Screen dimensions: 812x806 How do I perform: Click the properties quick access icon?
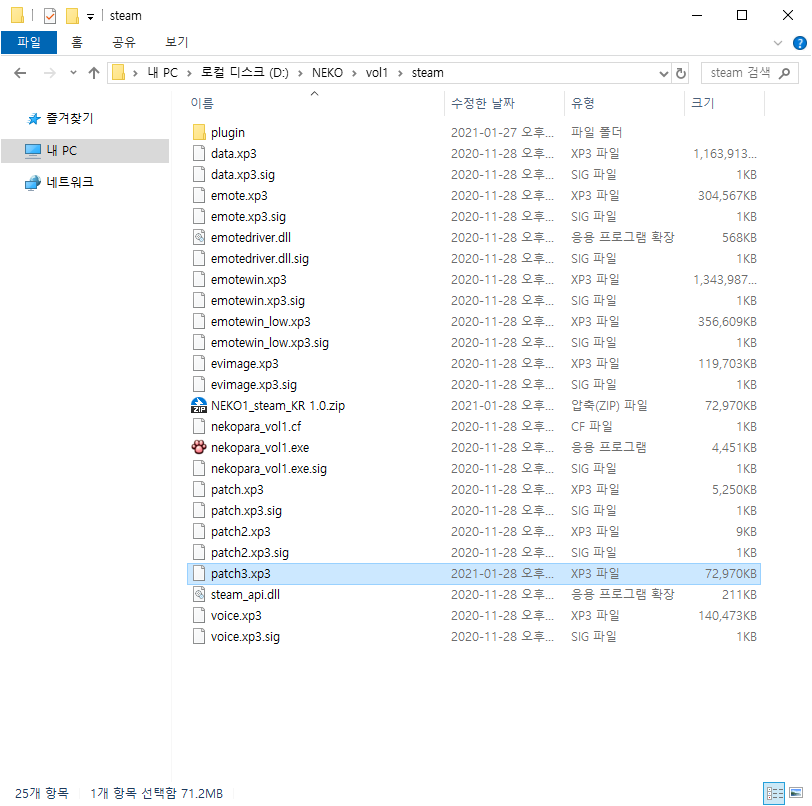pyautogui.click(x=50, y=16)
